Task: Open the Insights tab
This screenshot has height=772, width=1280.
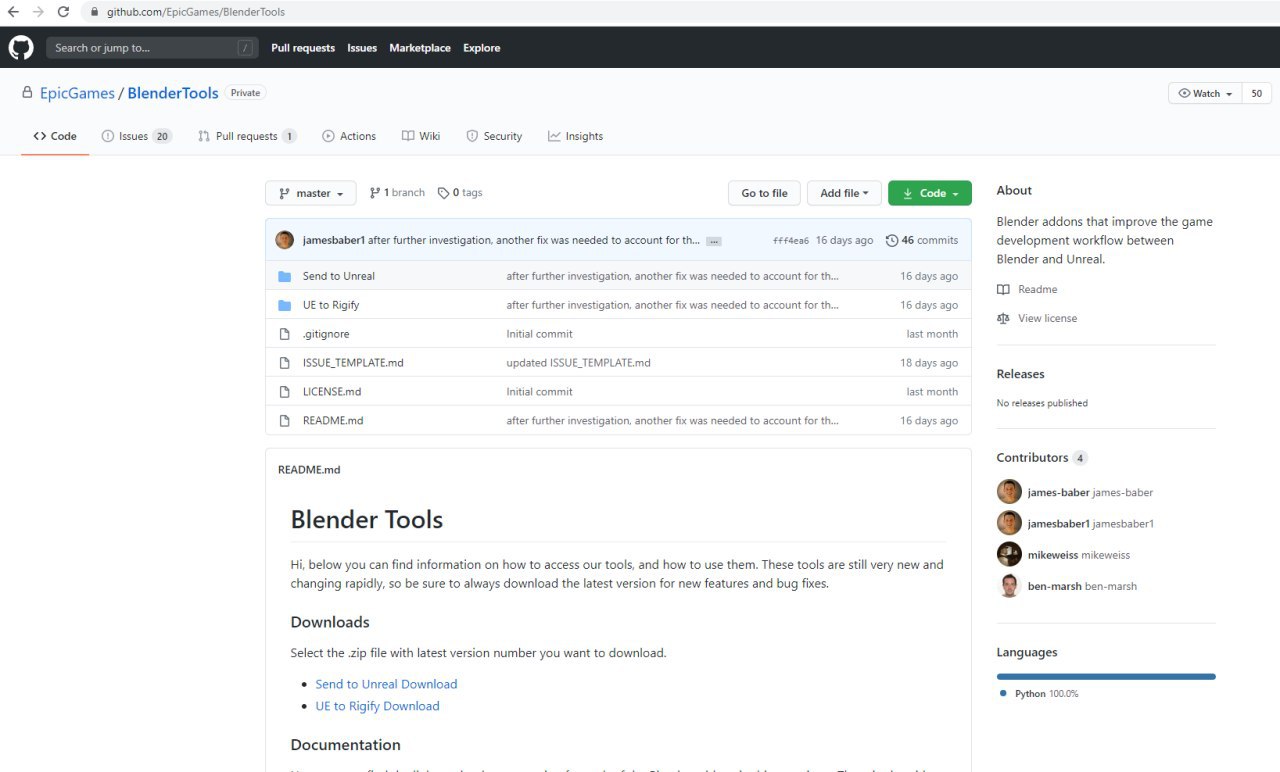Action: 575,136
